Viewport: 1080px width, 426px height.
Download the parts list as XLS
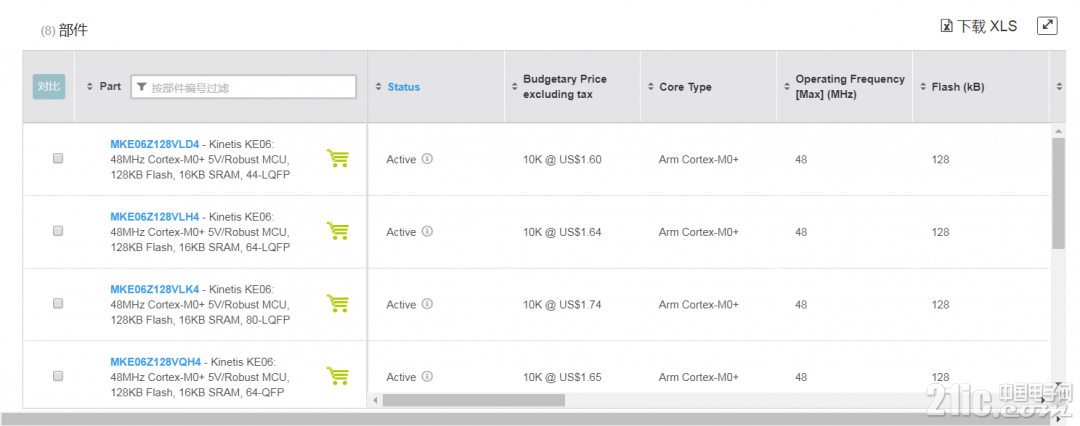pos(979,26)
